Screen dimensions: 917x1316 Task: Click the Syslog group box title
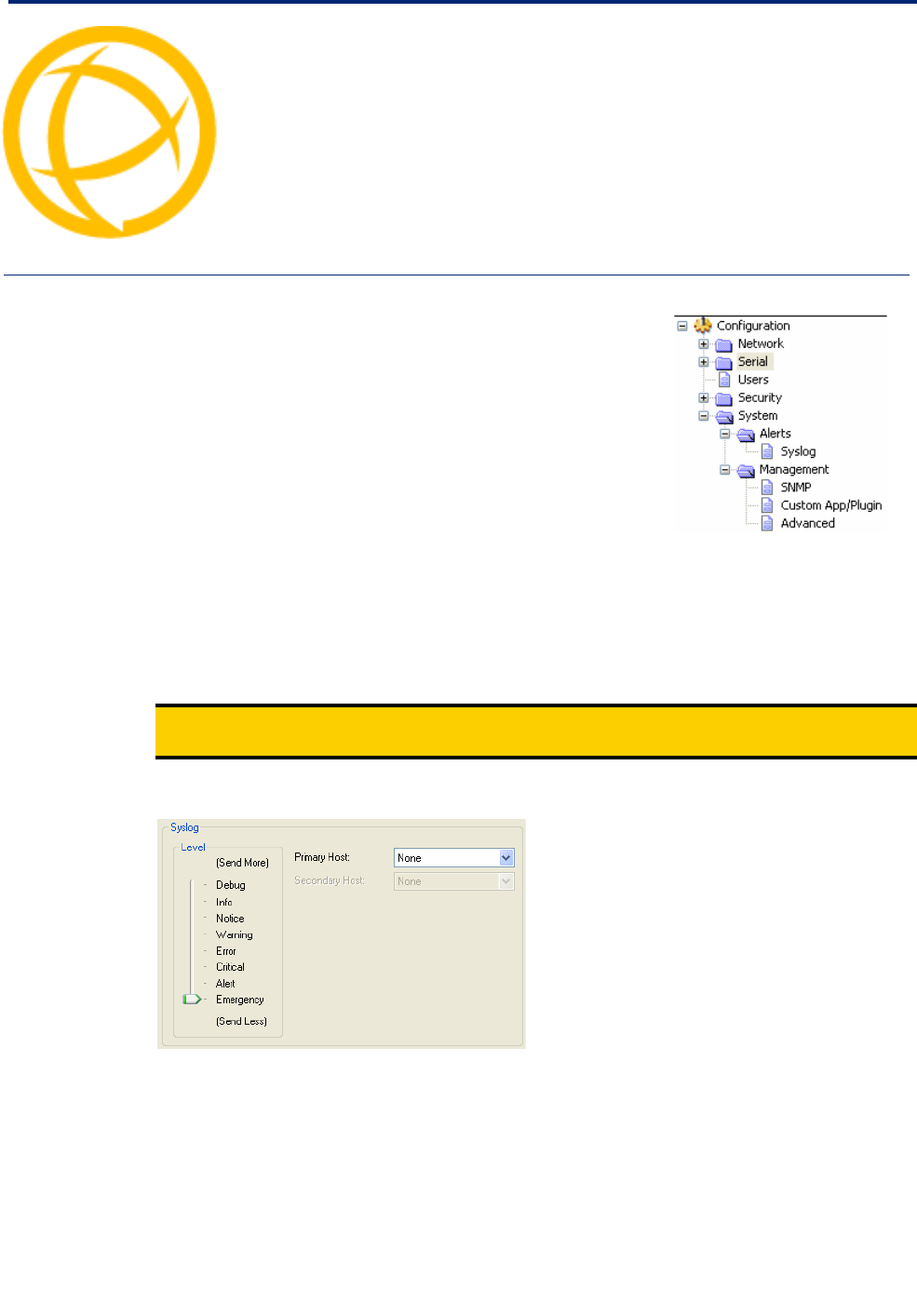click(184, 828)
